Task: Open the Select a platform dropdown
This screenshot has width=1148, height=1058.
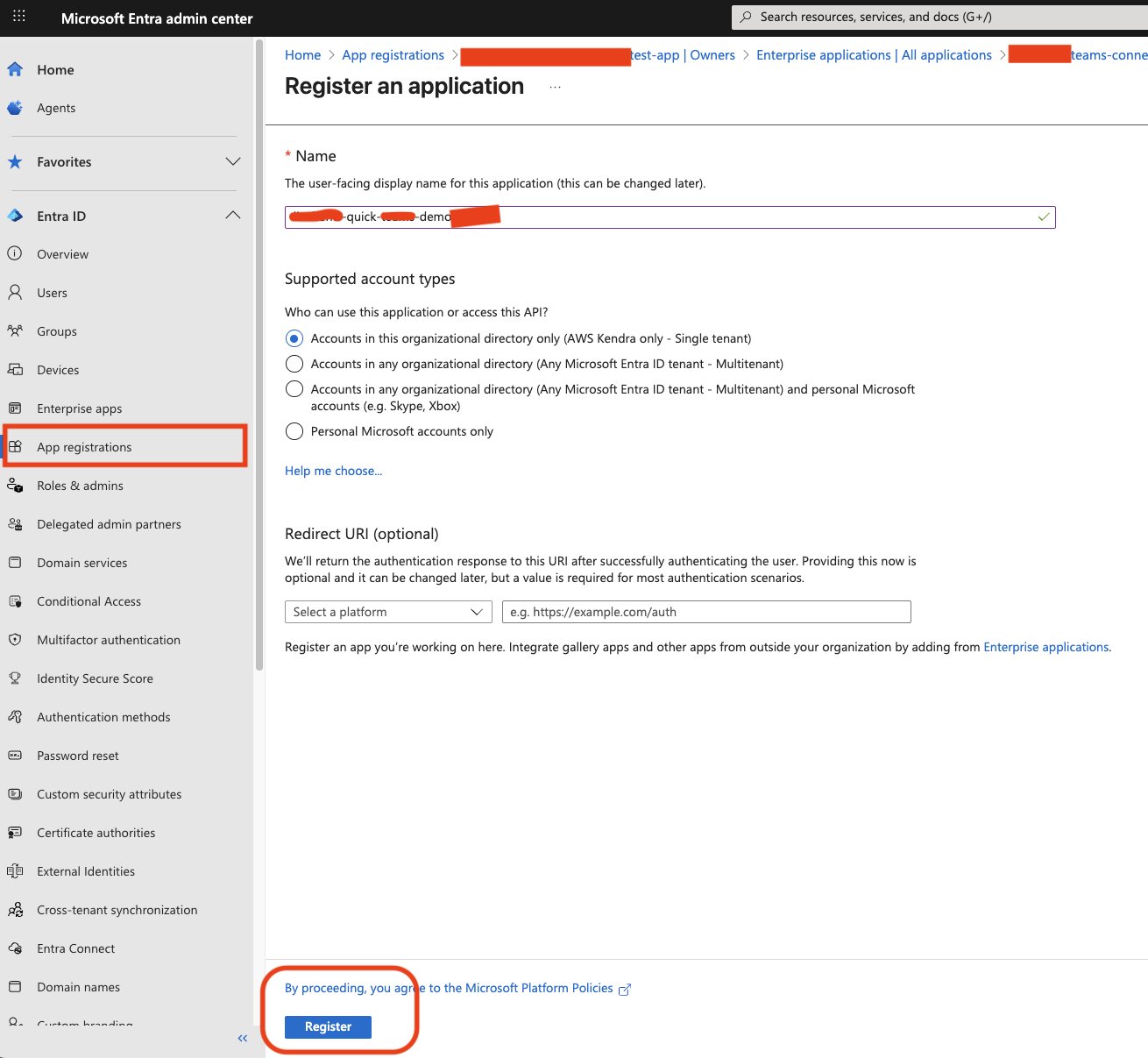Action: click(x=387, y=611)
